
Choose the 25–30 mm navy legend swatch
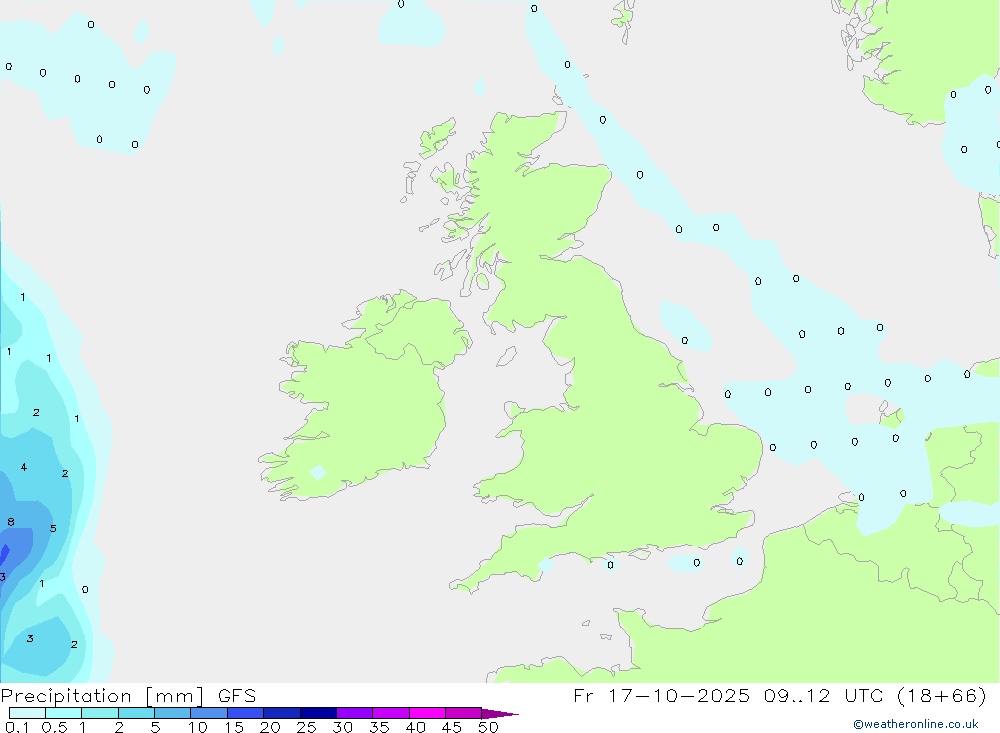pyautogui.click(x=318, y=713)
